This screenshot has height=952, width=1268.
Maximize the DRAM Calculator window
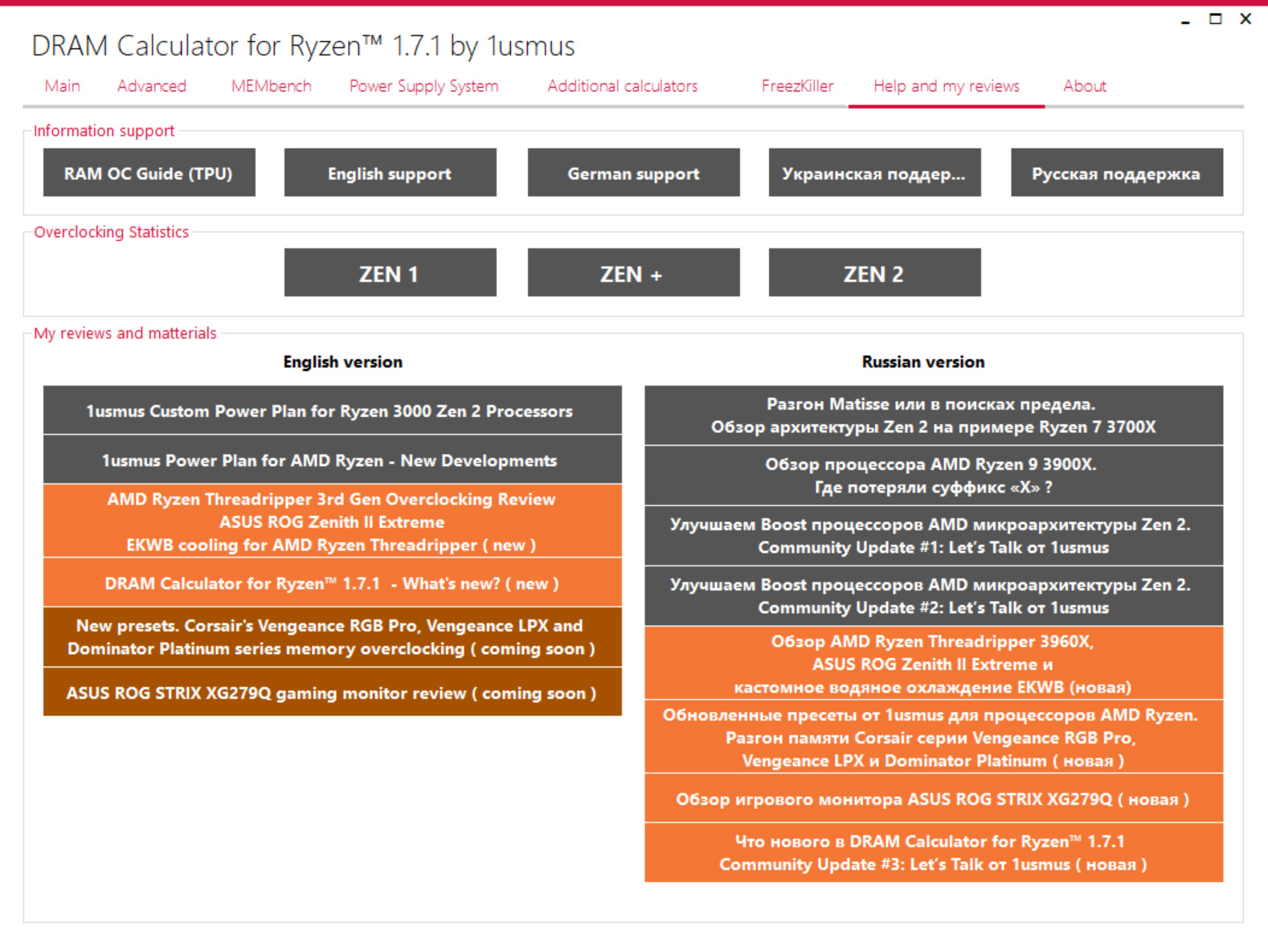coord(1216,19)
